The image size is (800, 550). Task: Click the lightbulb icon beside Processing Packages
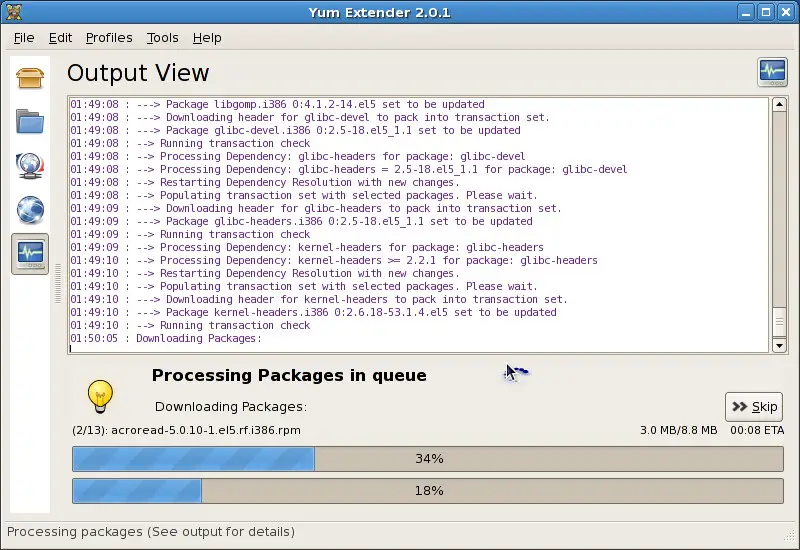point(100,396)
